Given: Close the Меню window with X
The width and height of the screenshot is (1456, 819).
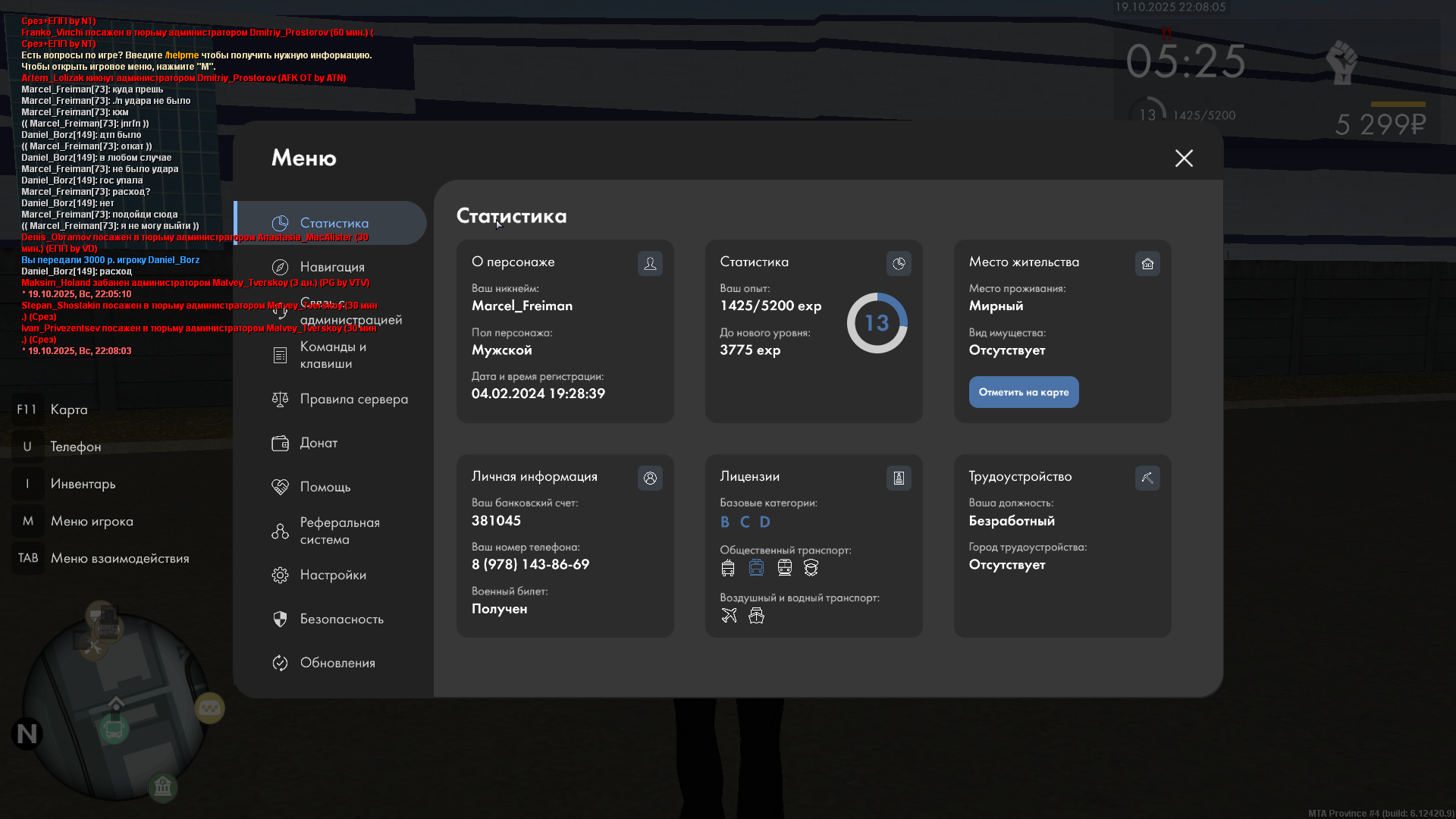Looking at the screenshot, I should (1184, 158).
